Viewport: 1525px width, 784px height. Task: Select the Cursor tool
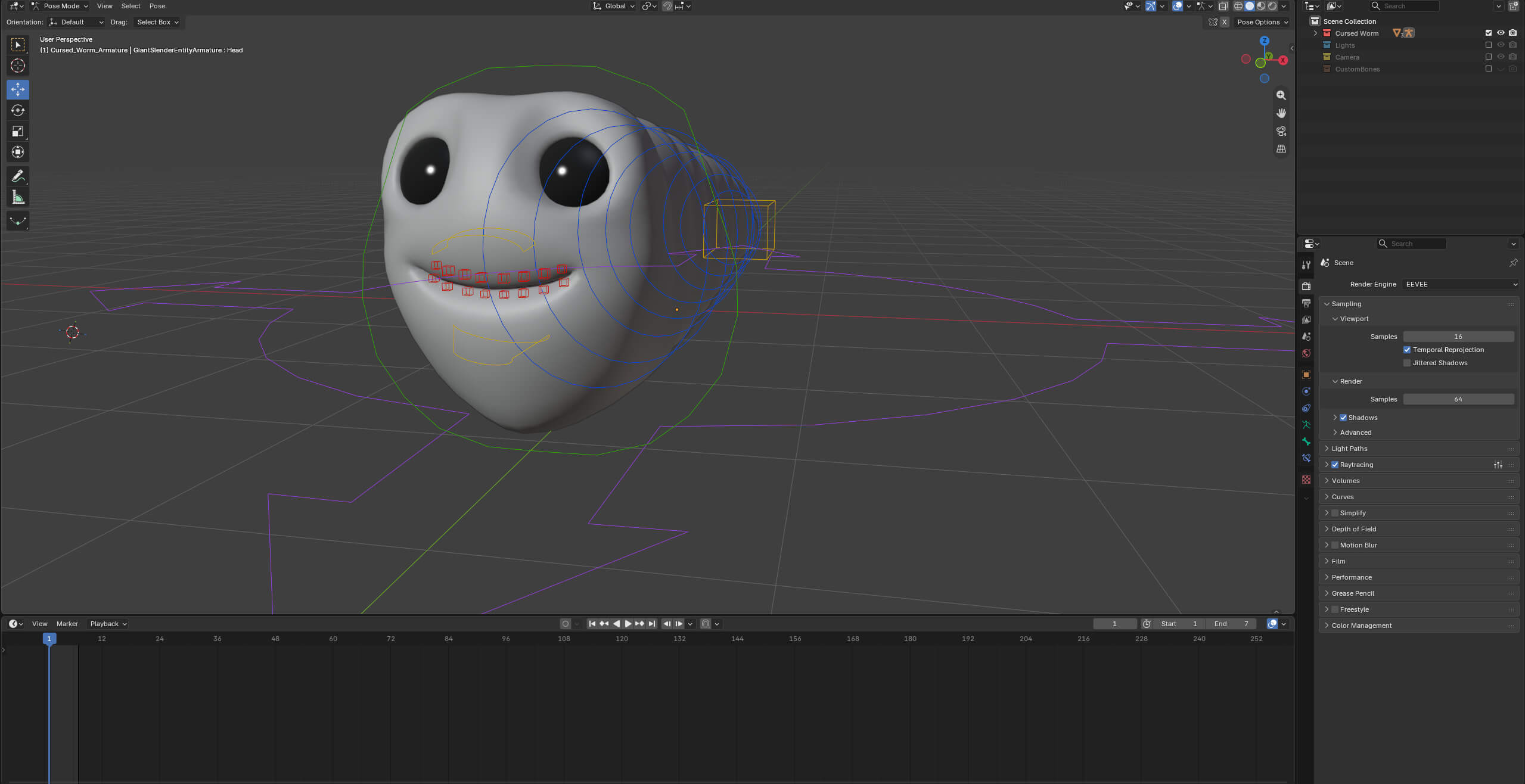pyautogui.click(x=18, y=66)
